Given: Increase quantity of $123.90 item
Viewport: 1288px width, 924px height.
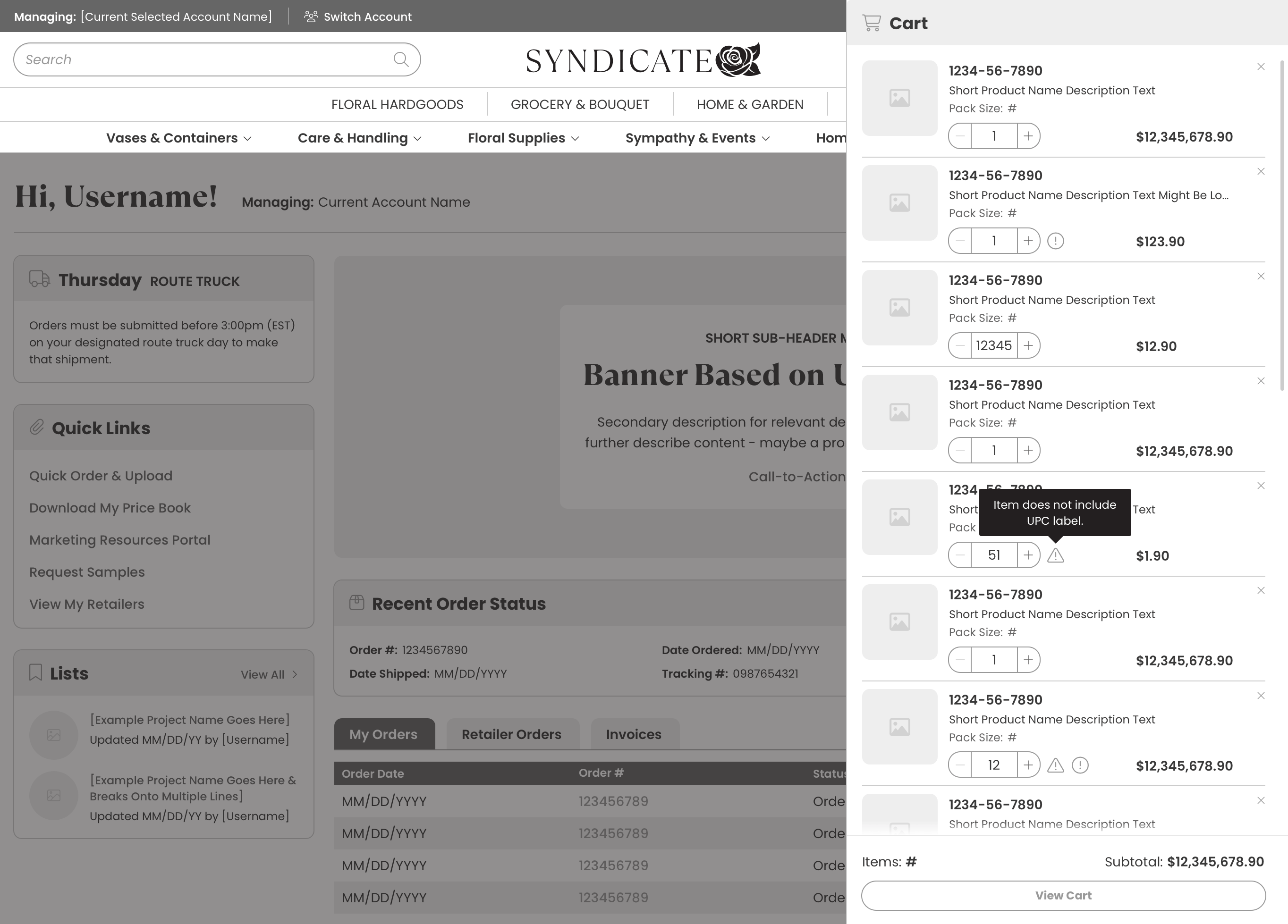Looking at the screenshot, I should (x=1028, y=241).
